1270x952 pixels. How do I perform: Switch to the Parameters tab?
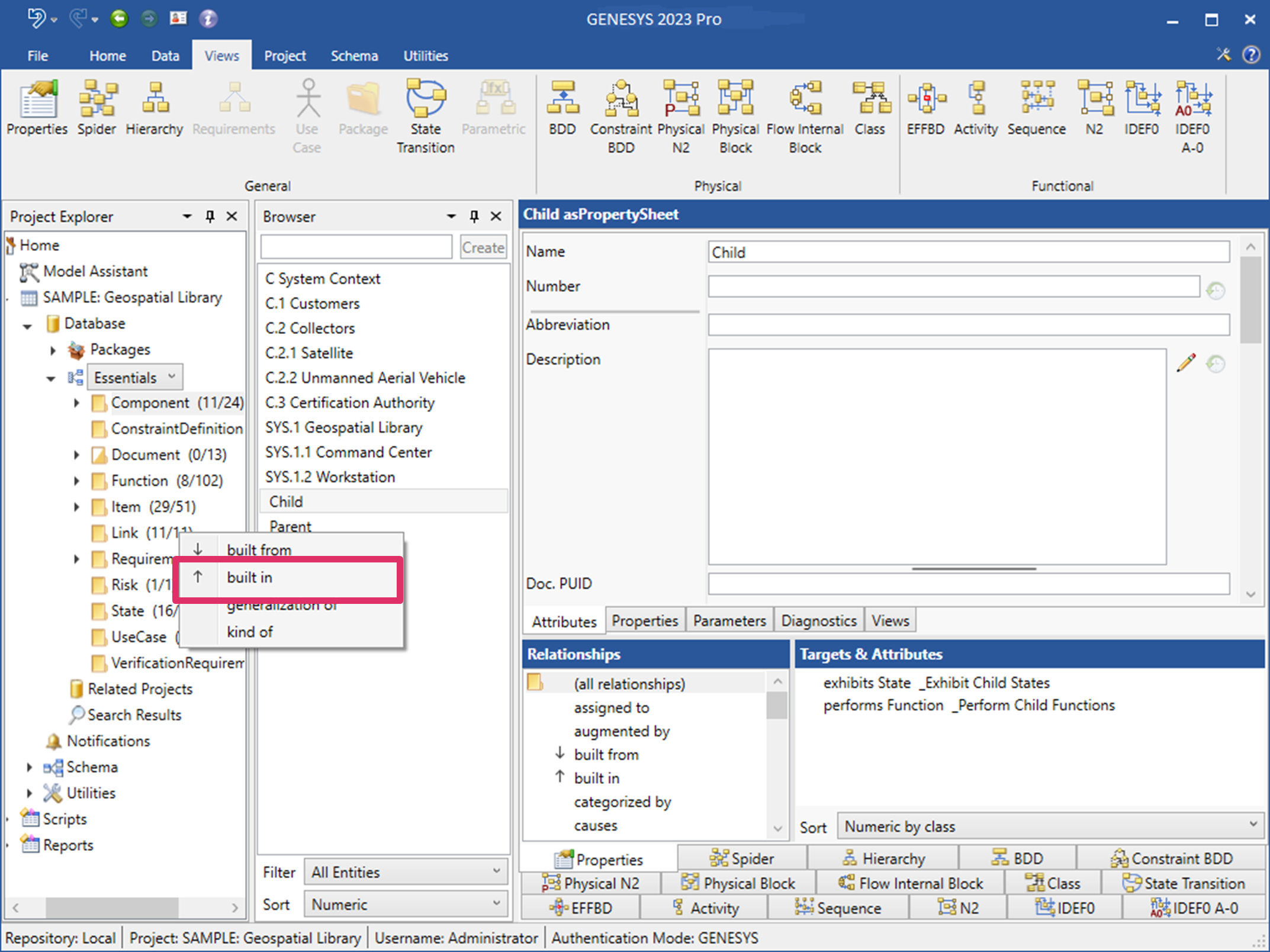729,620
